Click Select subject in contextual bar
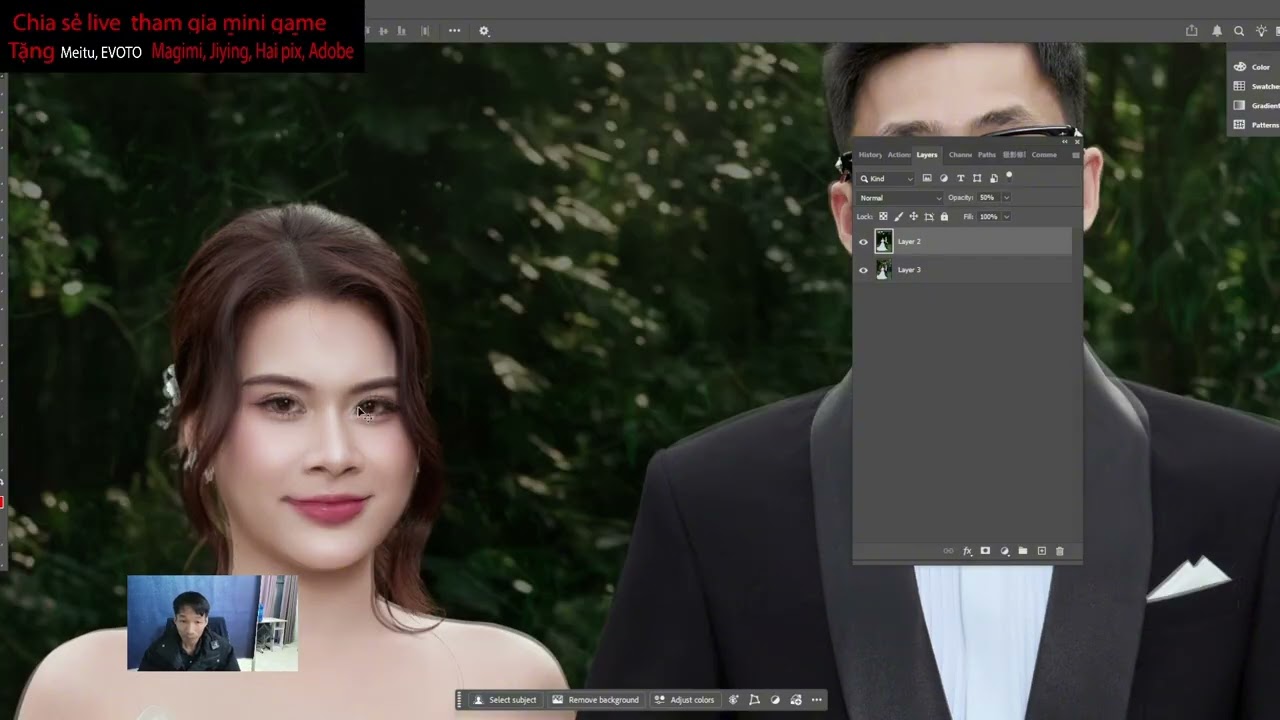The height and width of the screenshot is (720, 1280). coord(505,700)
